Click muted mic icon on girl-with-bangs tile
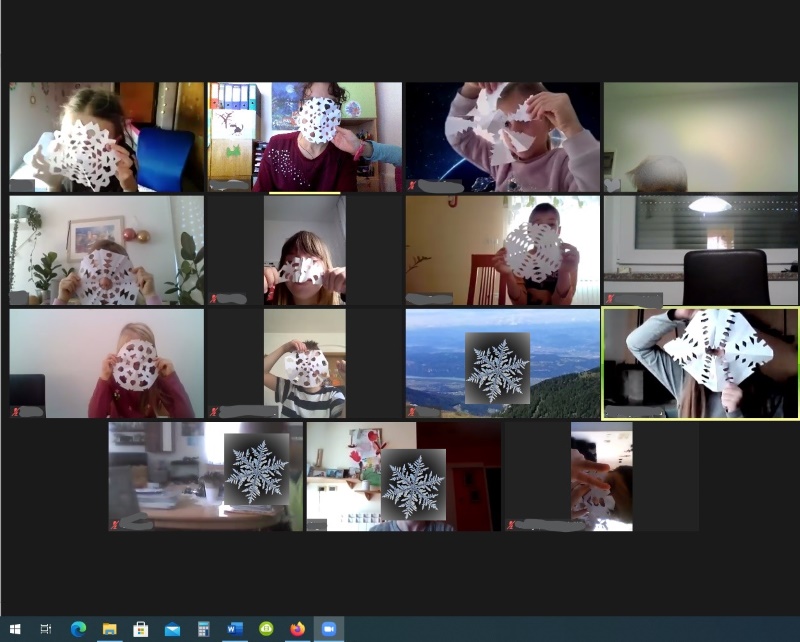Screen dimensions: 800x642 coord(213,299)
